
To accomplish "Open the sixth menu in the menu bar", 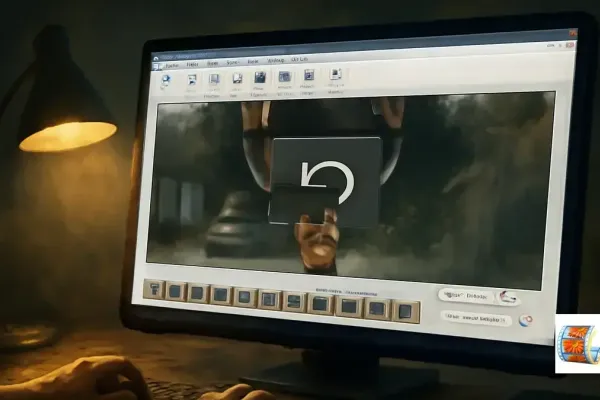I will [276, 60].
